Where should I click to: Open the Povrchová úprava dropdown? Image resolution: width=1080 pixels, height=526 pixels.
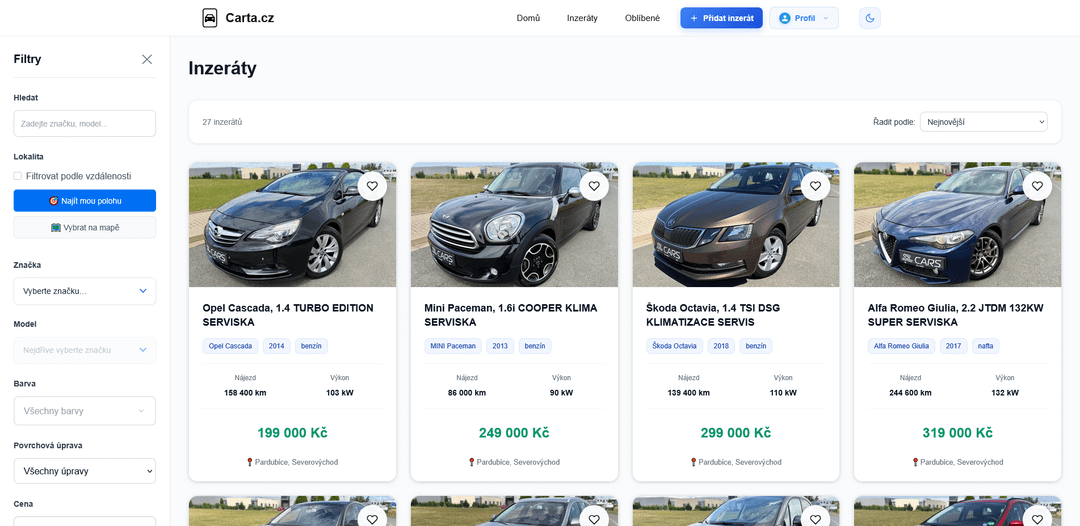pyautogui.click(x=84, y=470)
